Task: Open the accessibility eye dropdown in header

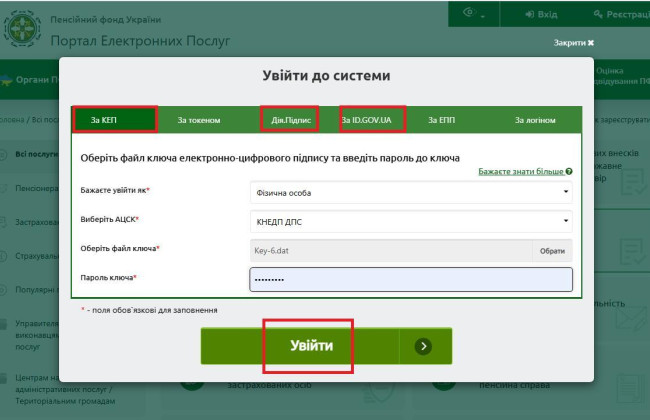Action: tap(473, 13)
